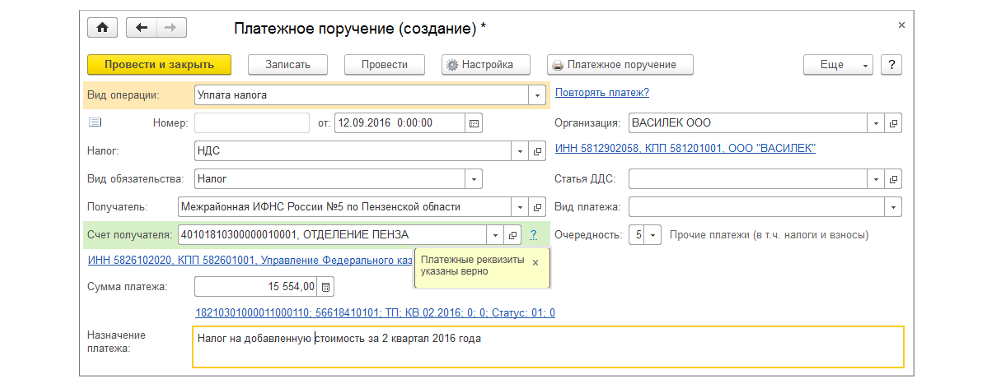Click the document status icon near Номер

coord(95,123)
